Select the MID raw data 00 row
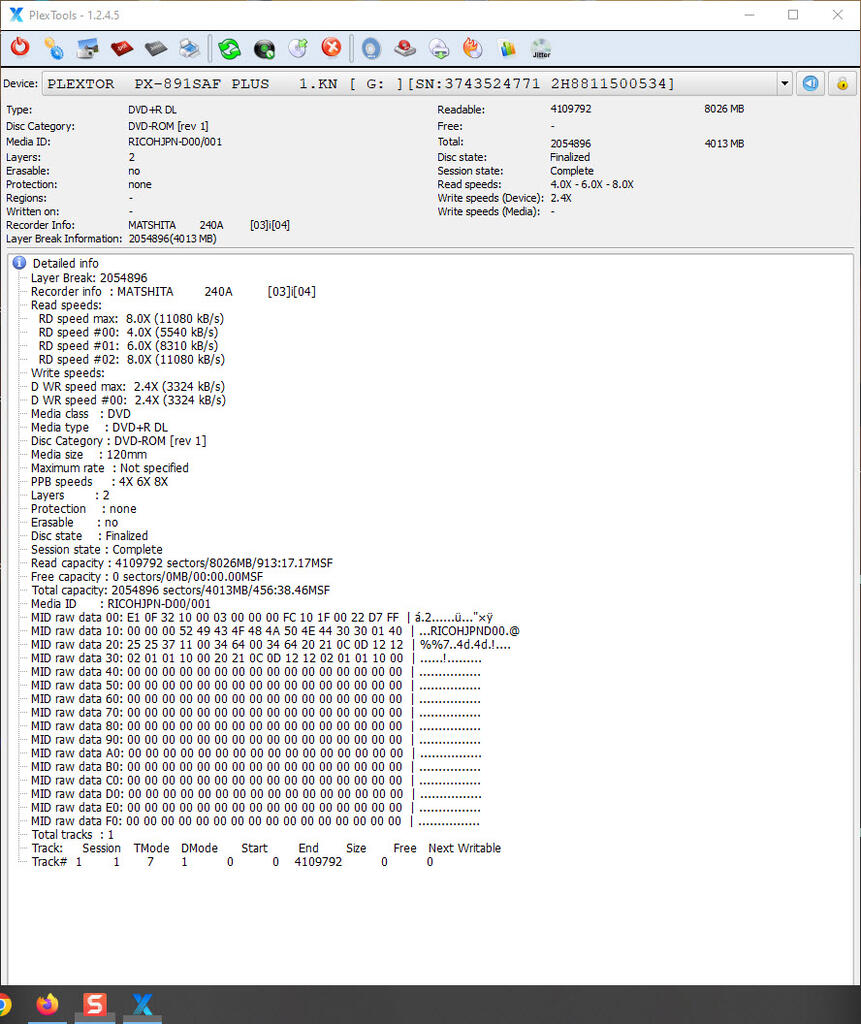This screenshot has height=1024, width=861. 262,618
